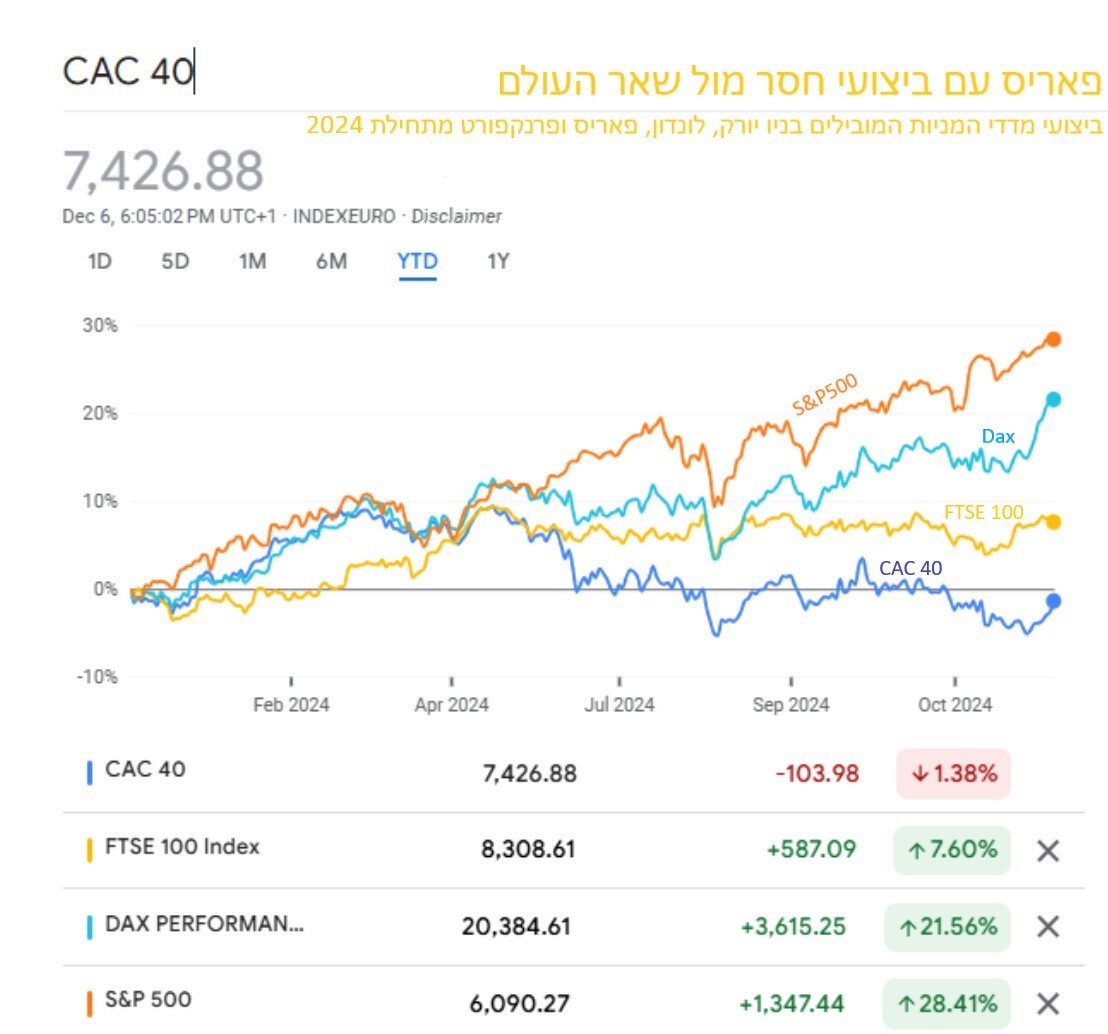Click DAX 21.56% green change badge
The height and width of the screenshot is (1034, 1108).
pos(947,927)
